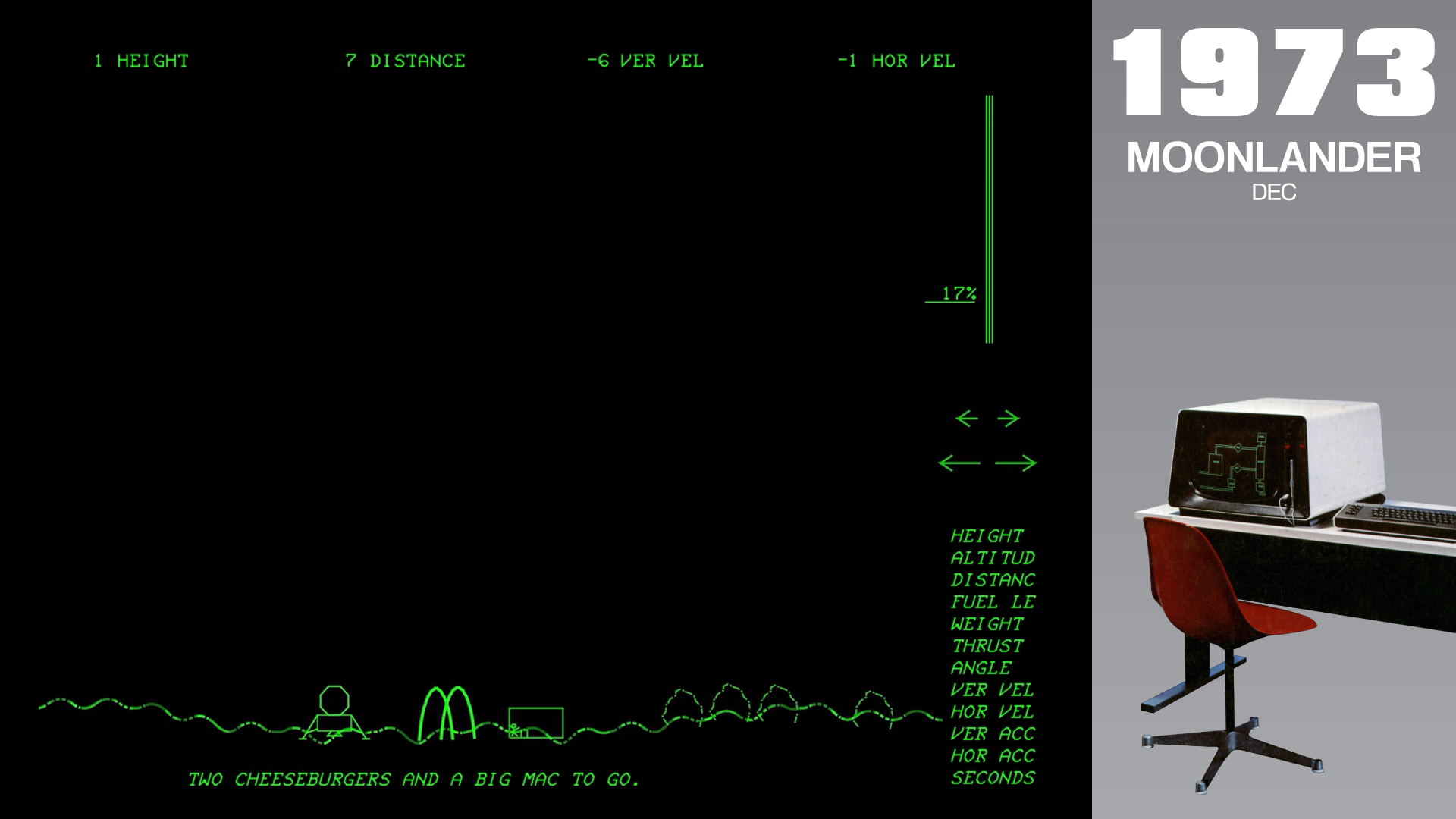Select FUEL LE in the display list
1456x819 pixels.
(993, 602)
